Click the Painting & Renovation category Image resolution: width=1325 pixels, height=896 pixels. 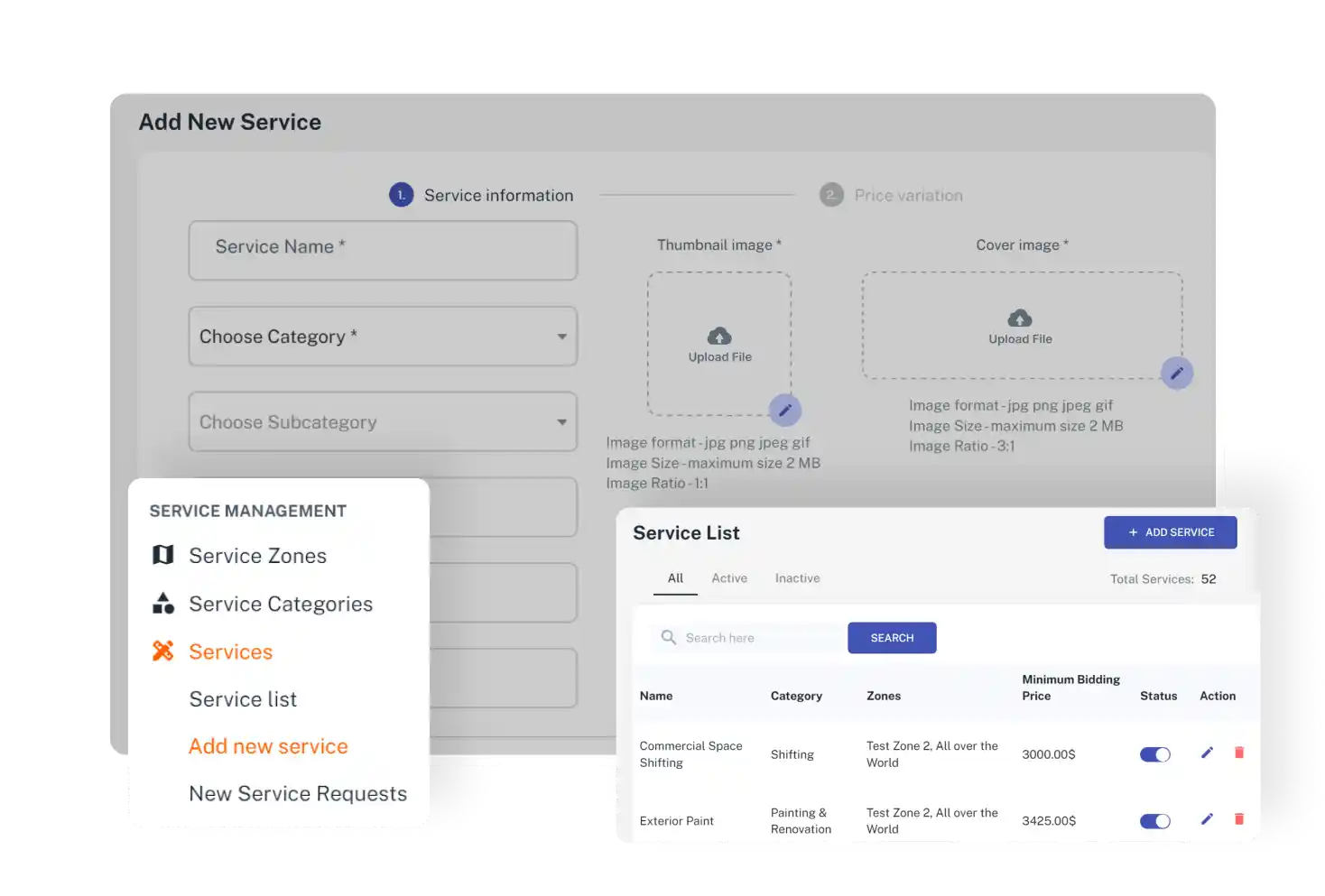[801, 821]
